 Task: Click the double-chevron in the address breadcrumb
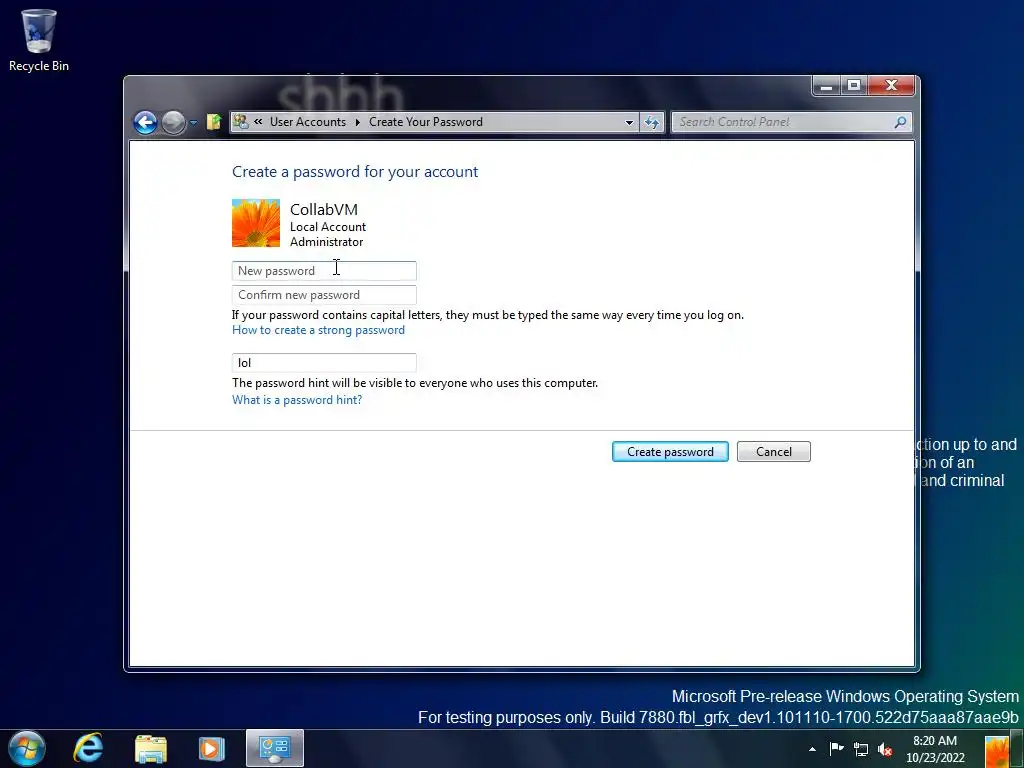pyautogui.click(x=259, y=121)
